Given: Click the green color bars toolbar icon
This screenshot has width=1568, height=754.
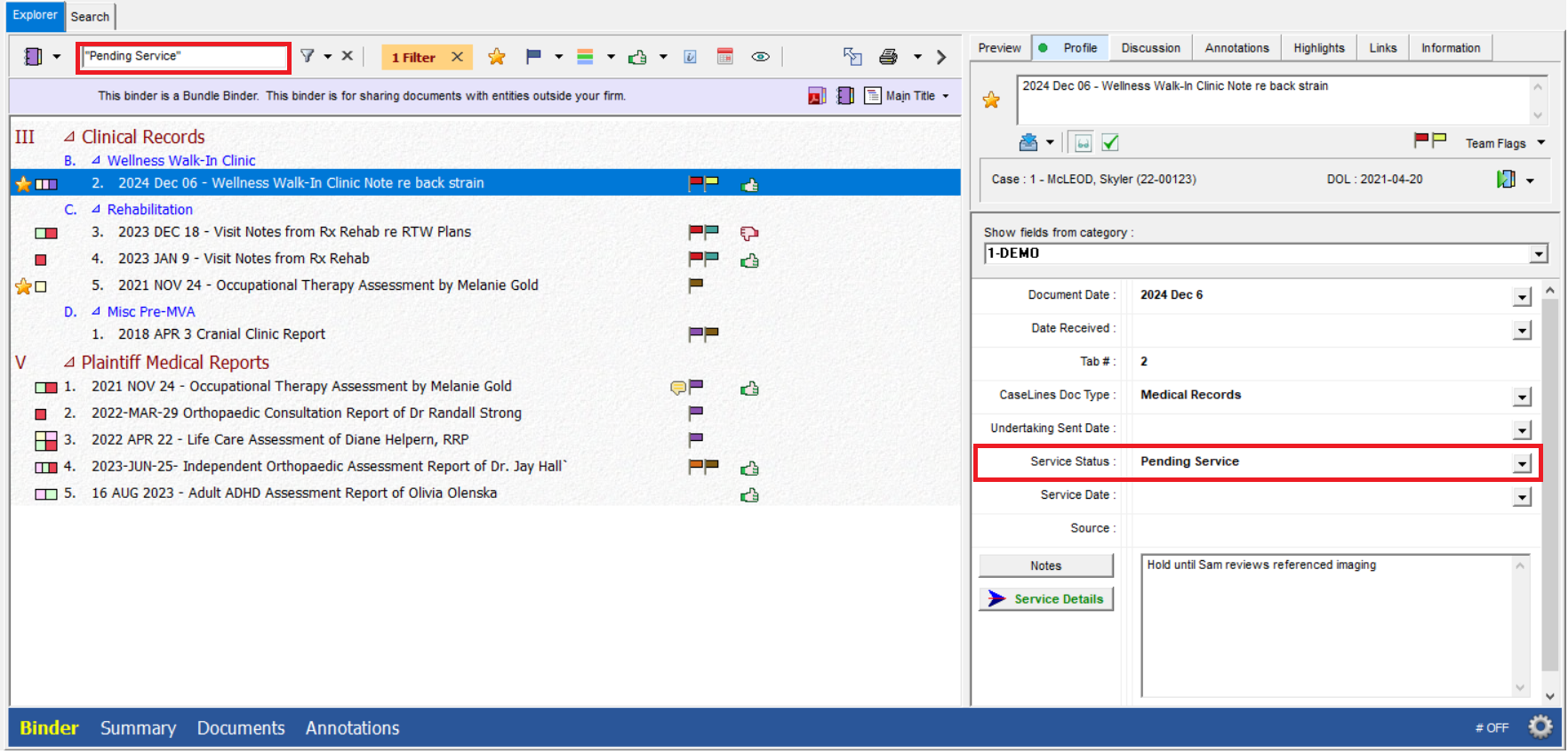Looking at the screenshot, I should [585, 57].
